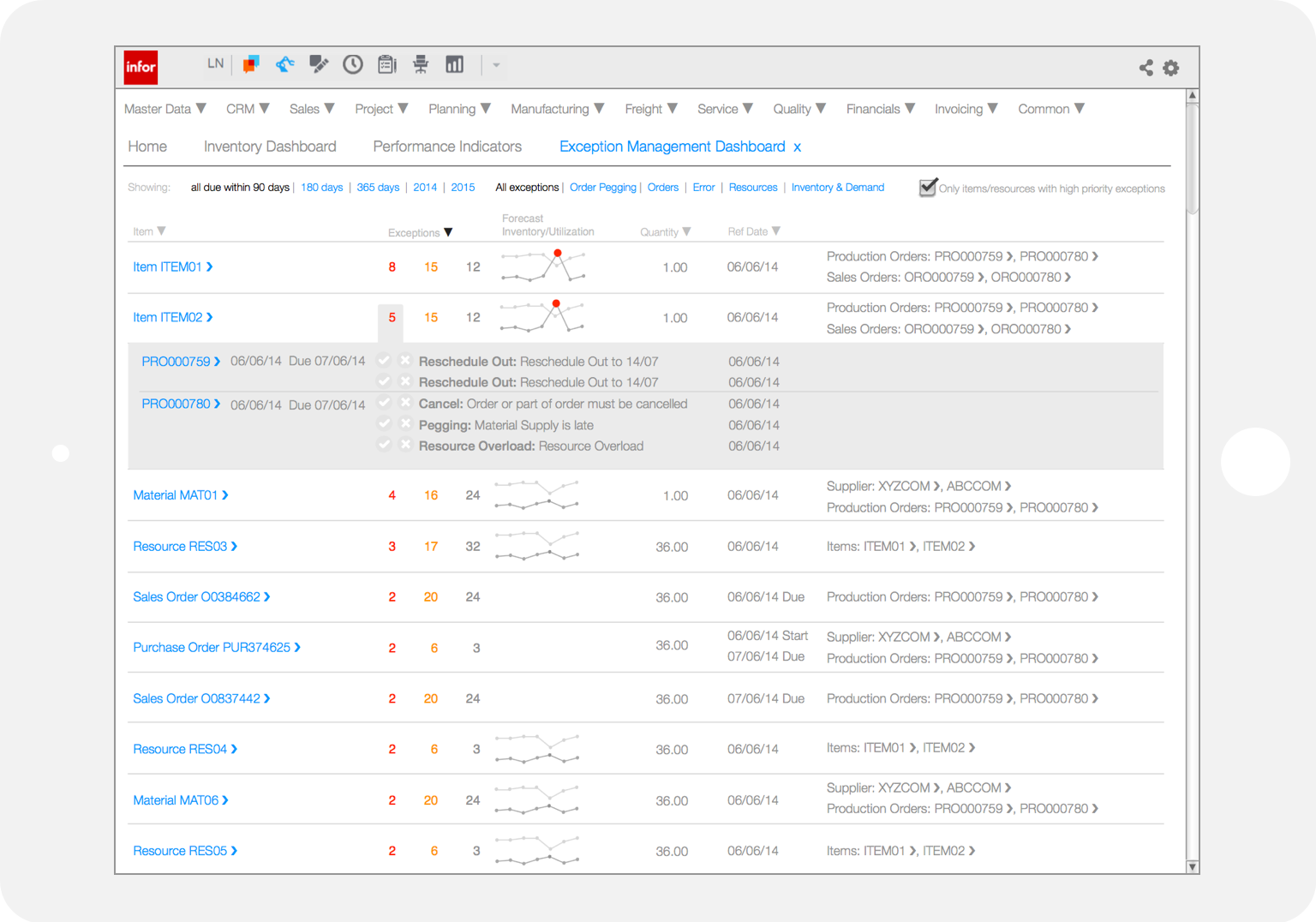Click the Infor logo
1316x922 pixels.
(x=141, y=67)
